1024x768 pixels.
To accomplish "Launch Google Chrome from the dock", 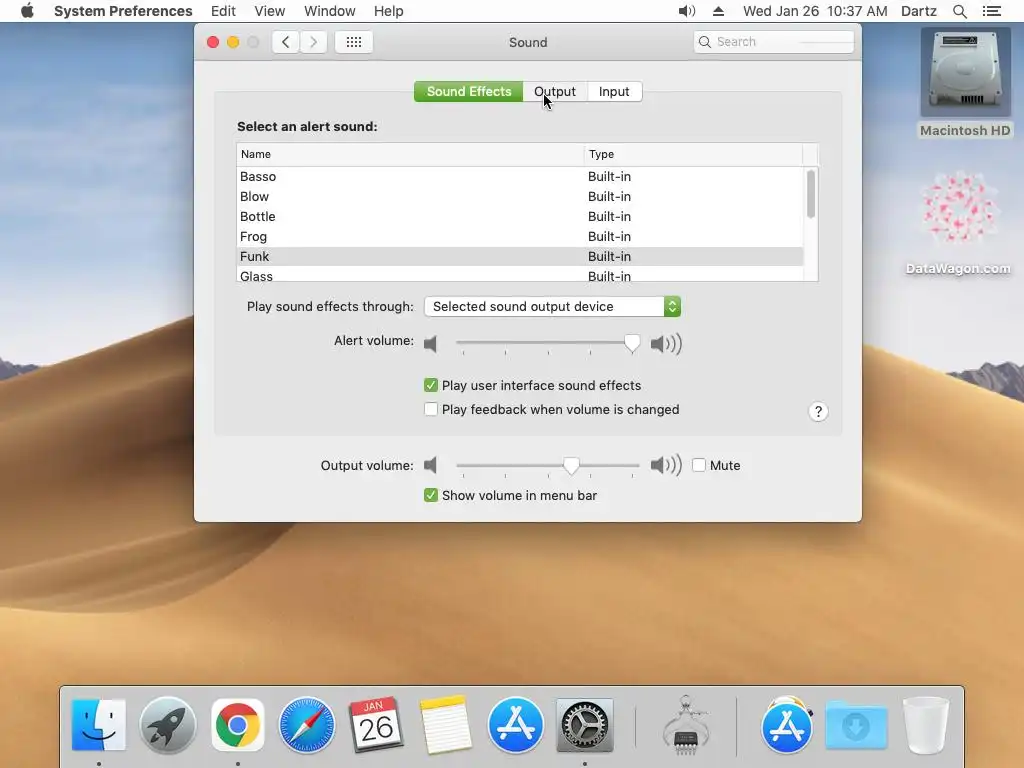I will 238,725.
